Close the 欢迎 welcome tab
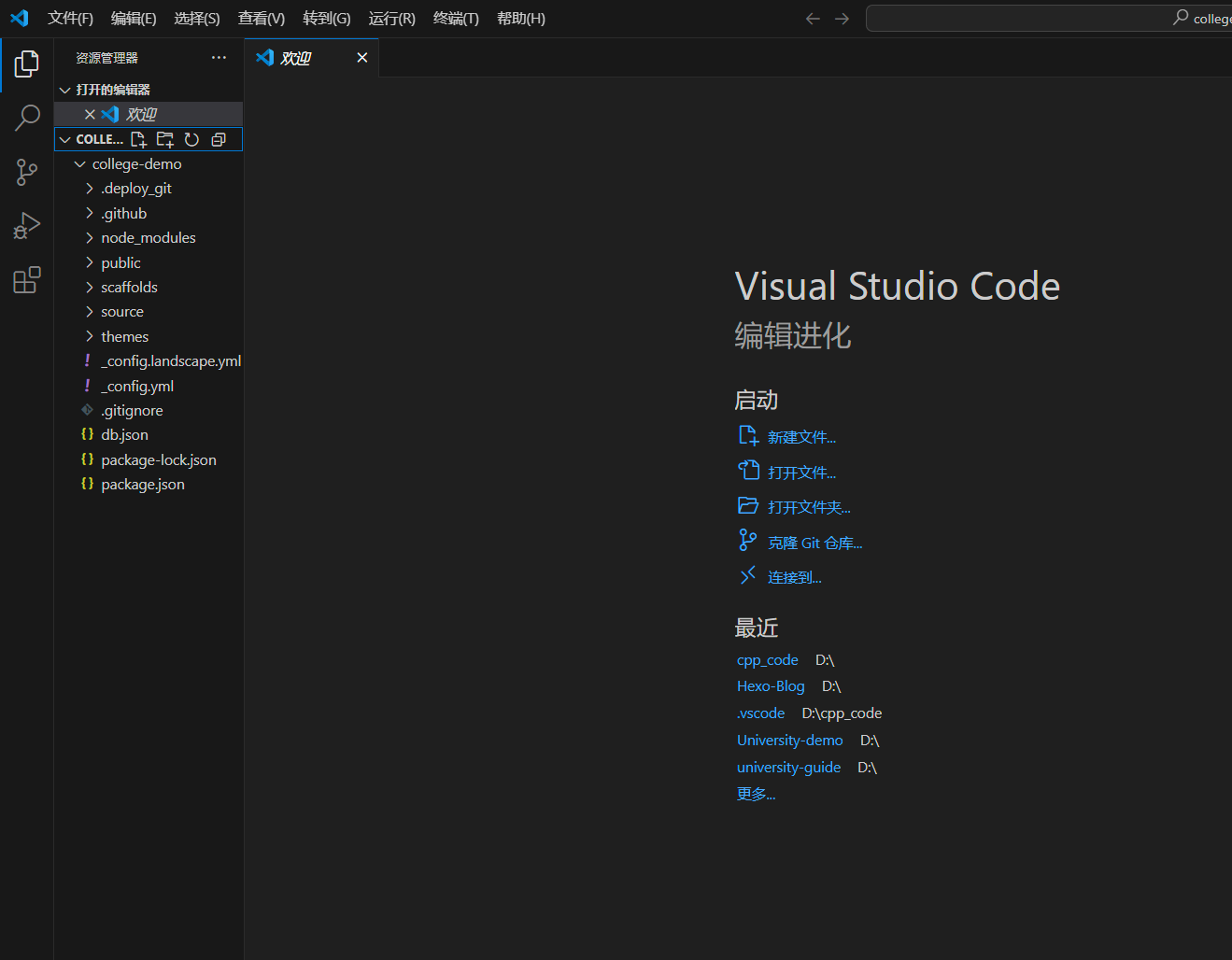 point(362,58)
